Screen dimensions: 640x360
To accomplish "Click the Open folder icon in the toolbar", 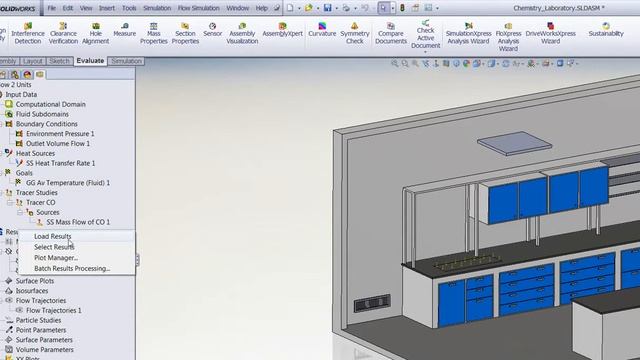I will (x=309, y=8).
